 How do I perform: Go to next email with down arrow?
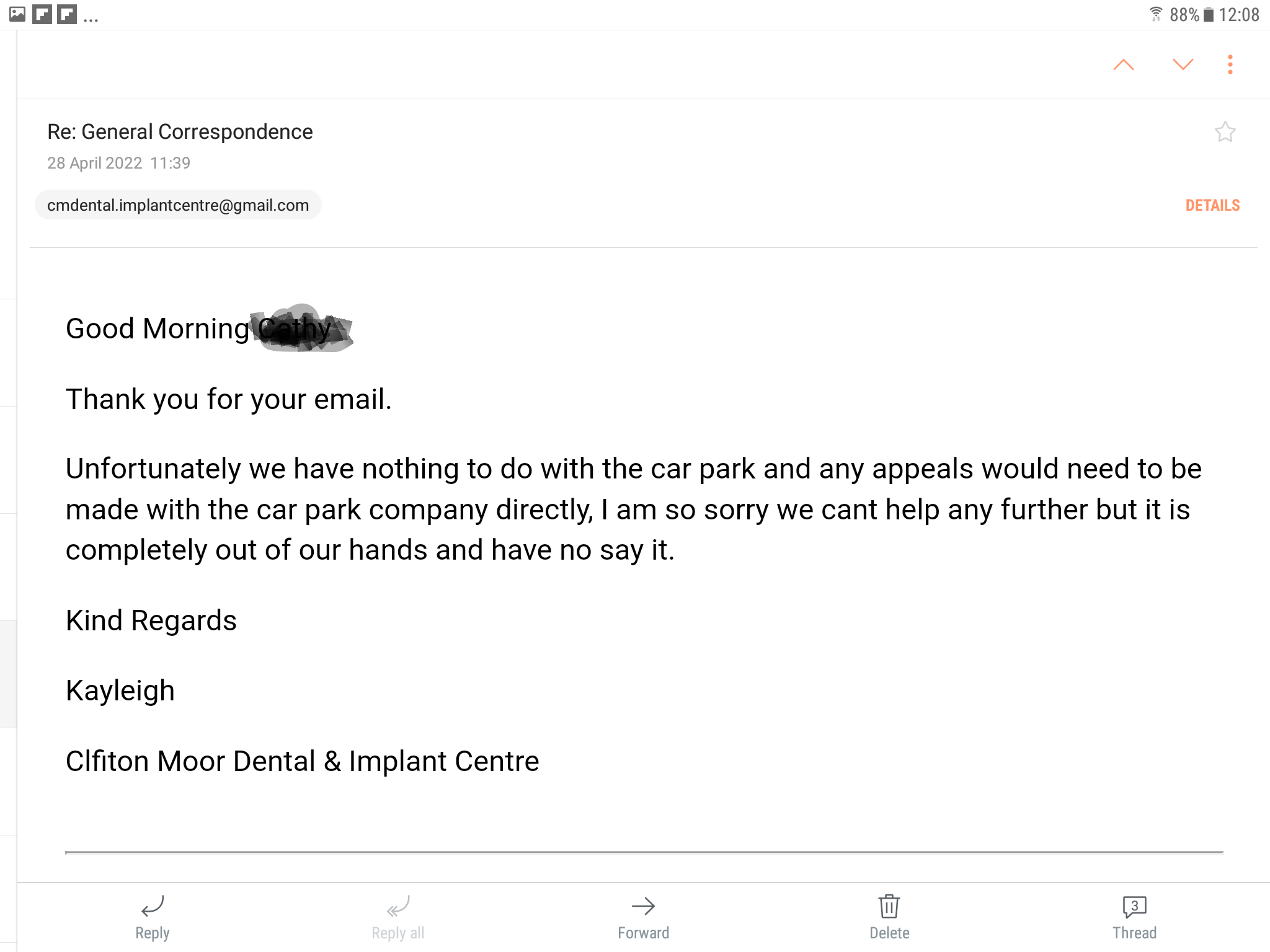click(1183, 65)
